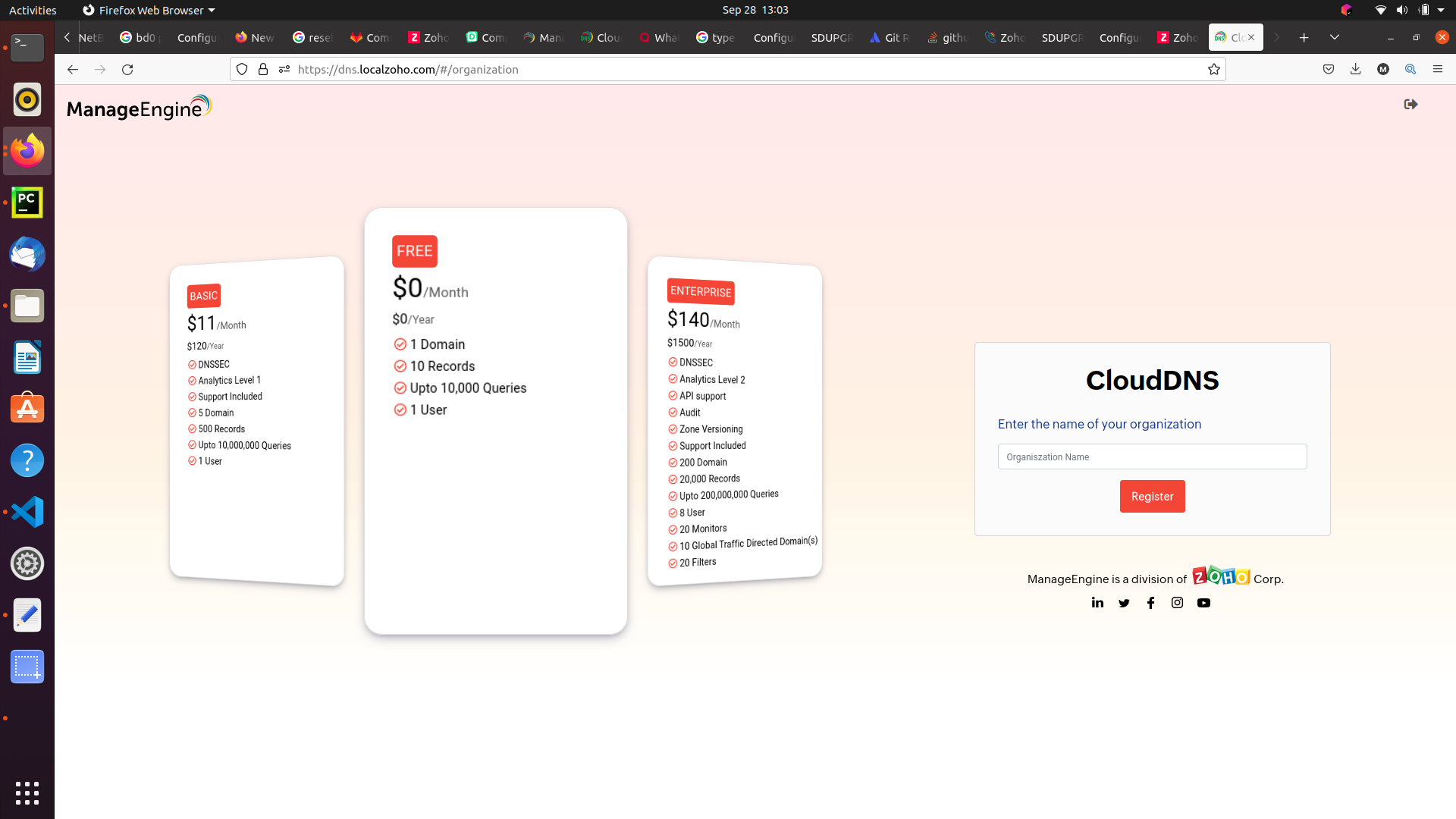Open the YouTube social icon
This screenshot has width=1456, height=819.
pyautogui.click(x=1203, y=603)
